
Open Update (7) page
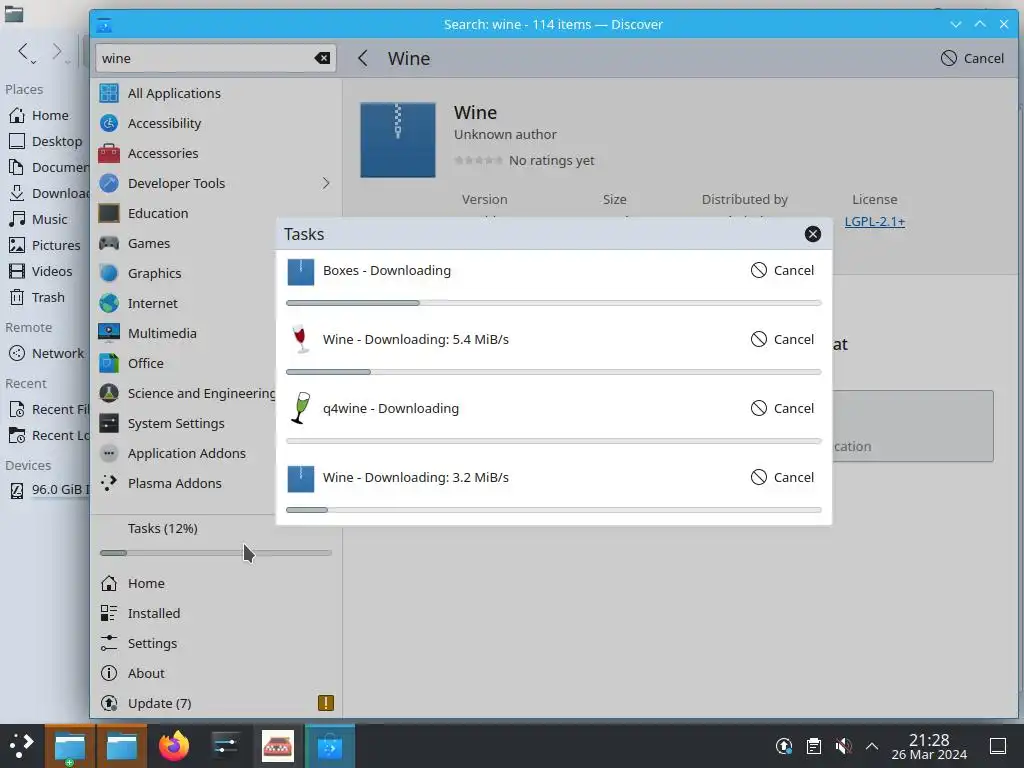[x=214, y=704]
